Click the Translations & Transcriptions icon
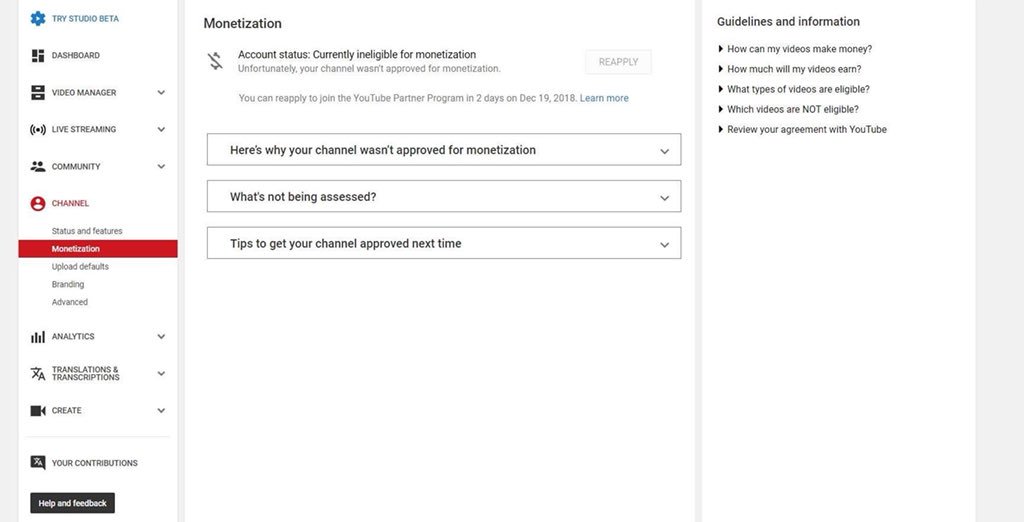The height and width of the screenshot is (522, 1024). pyautogui.click(x=38, y=374)
